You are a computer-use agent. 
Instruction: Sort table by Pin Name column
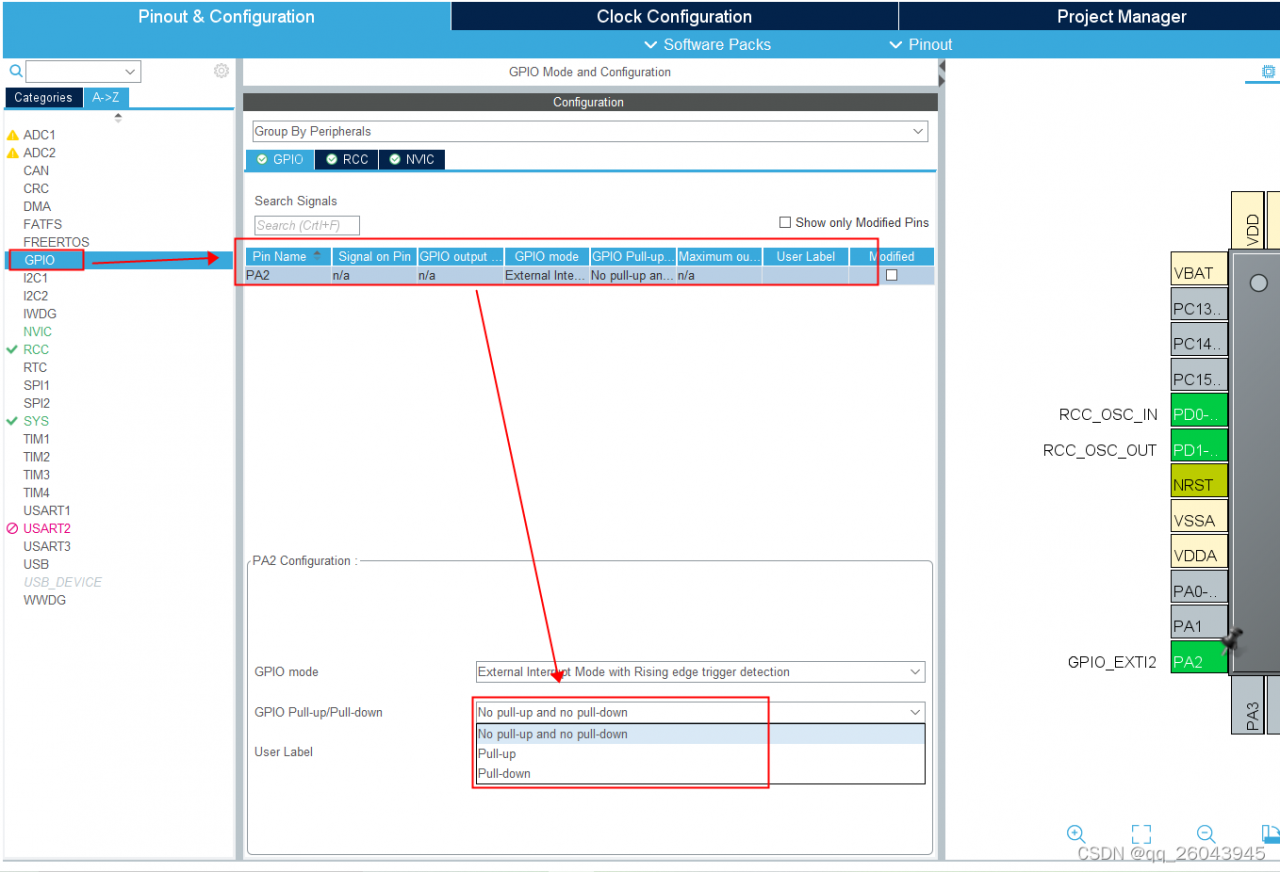click(x=288, y=256)
